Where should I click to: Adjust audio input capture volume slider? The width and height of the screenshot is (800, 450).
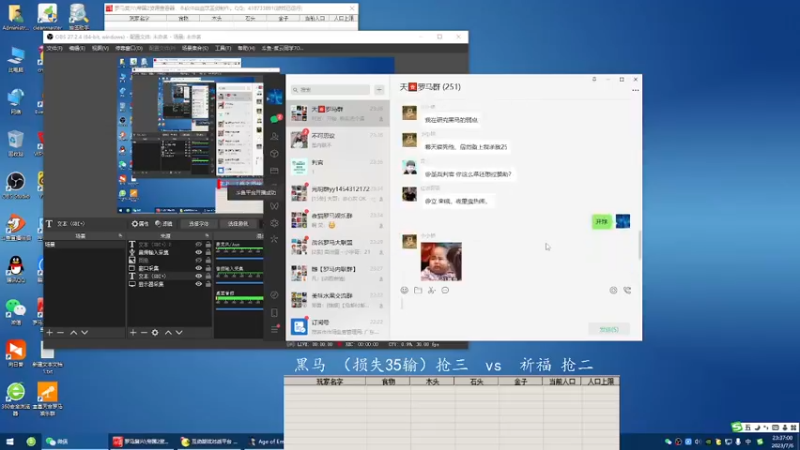click(x=239, y=283)
